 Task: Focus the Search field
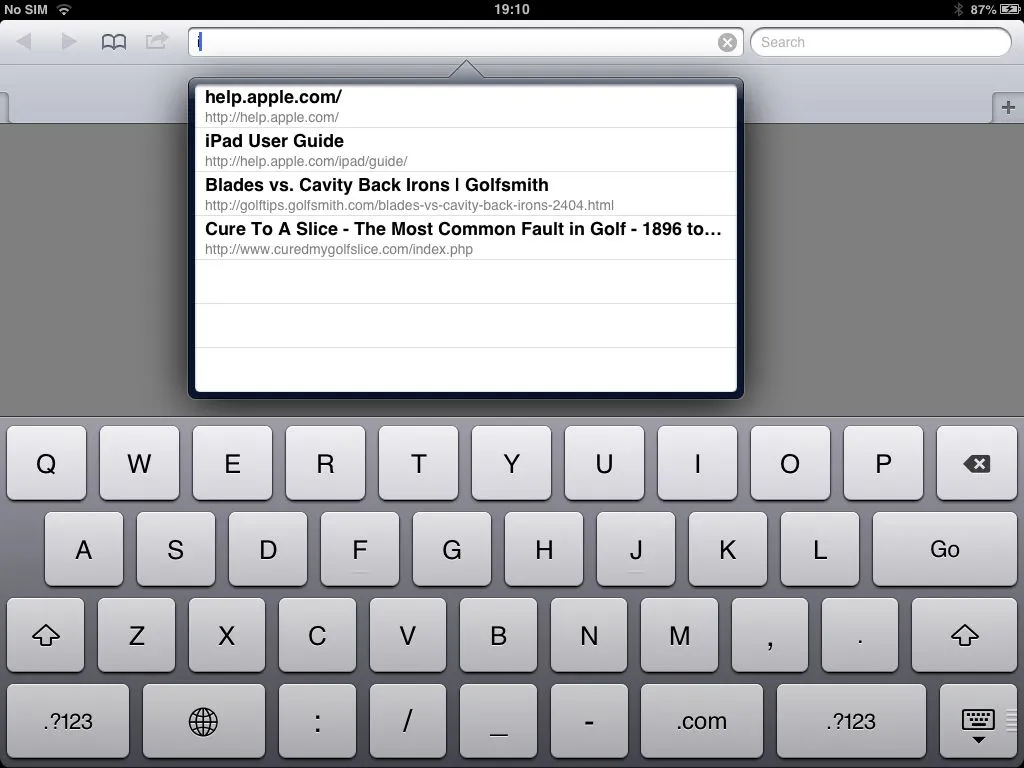tap(880, 42)
